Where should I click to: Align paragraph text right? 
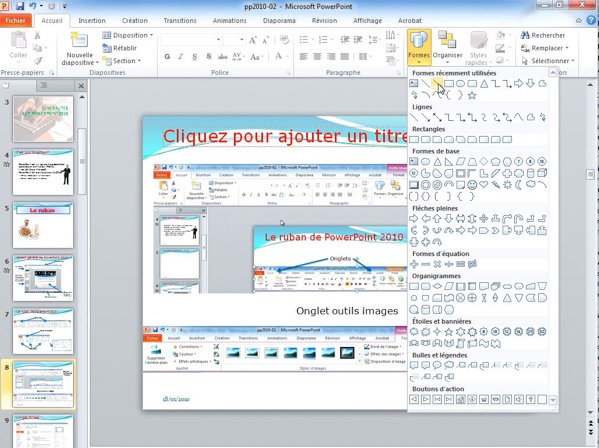331,57
